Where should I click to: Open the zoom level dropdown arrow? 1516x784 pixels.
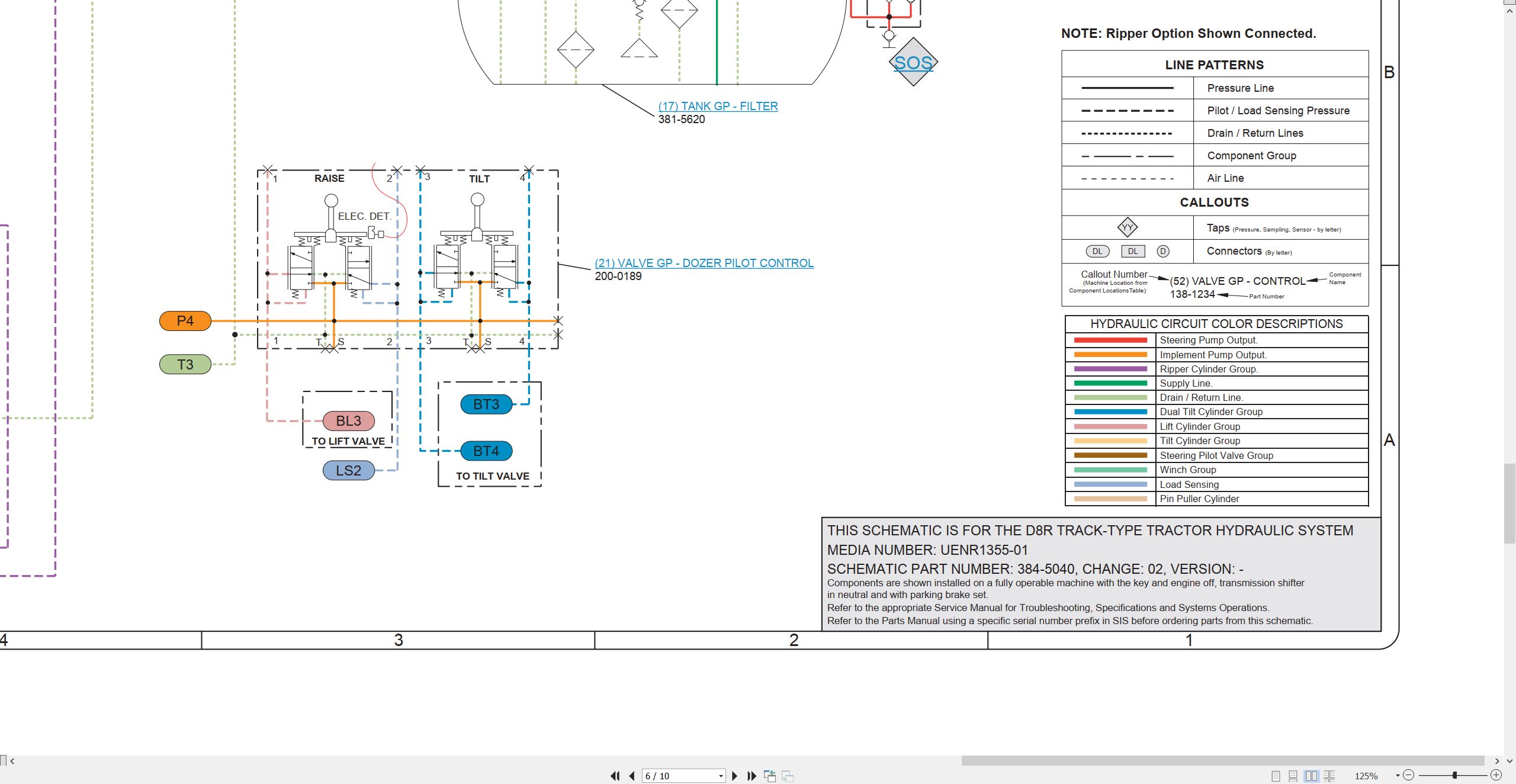click(1398, 776)
